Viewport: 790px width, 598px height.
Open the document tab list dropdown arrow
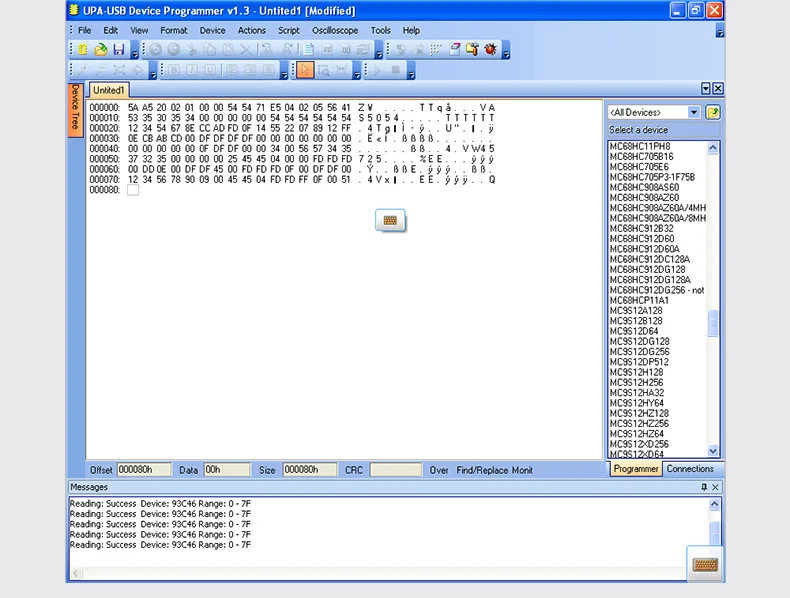706,89
